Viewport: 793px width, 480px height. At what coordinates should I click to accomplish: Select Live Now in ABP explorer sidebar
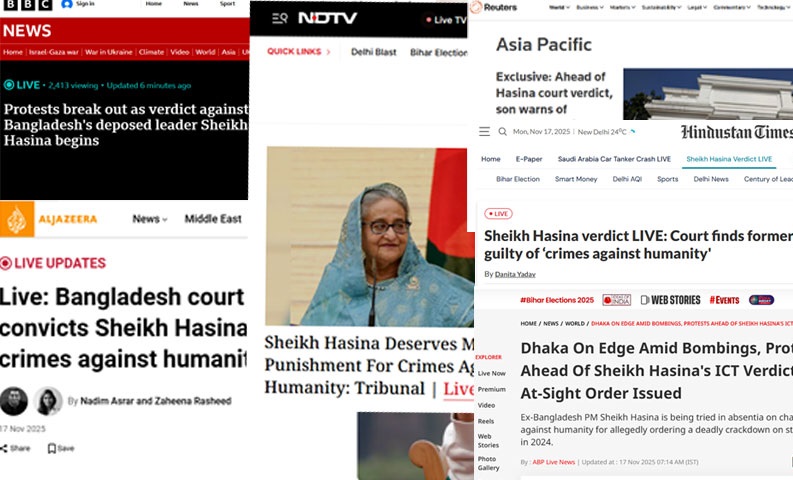pyautogui.click(x=492, y=373)
